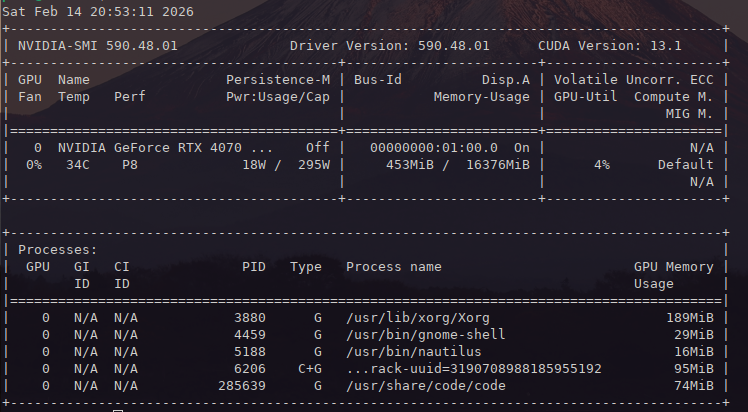Viewport: 748px width, 412px height.
Task: Click the temperature value '34C'
Action: click(78, 165)
